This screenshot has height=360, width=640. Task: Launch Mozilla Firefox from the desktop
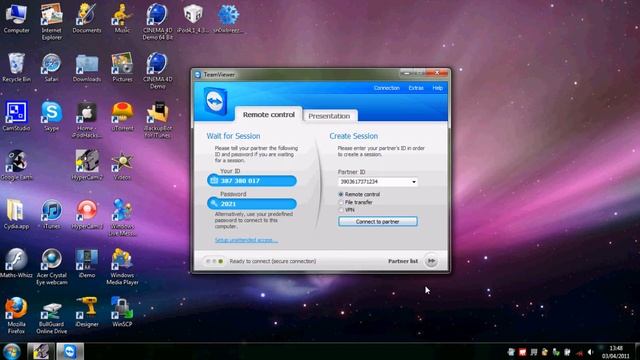(16, 316)
